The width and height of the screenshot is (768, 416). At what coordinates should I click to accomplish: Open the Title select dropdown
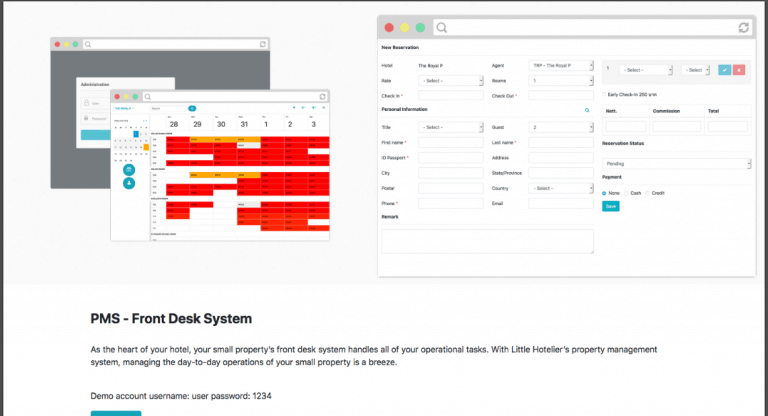click(x=451, y=127)
